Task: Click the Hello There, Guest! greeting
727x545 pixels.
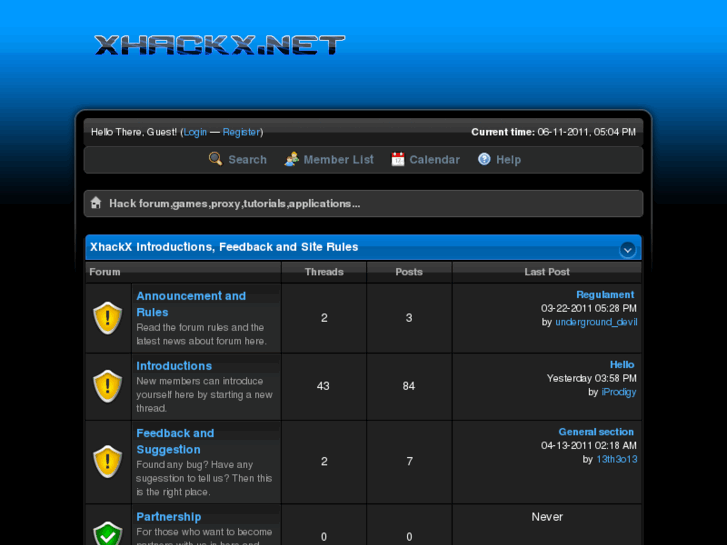Action: click(x=134, y=132)
